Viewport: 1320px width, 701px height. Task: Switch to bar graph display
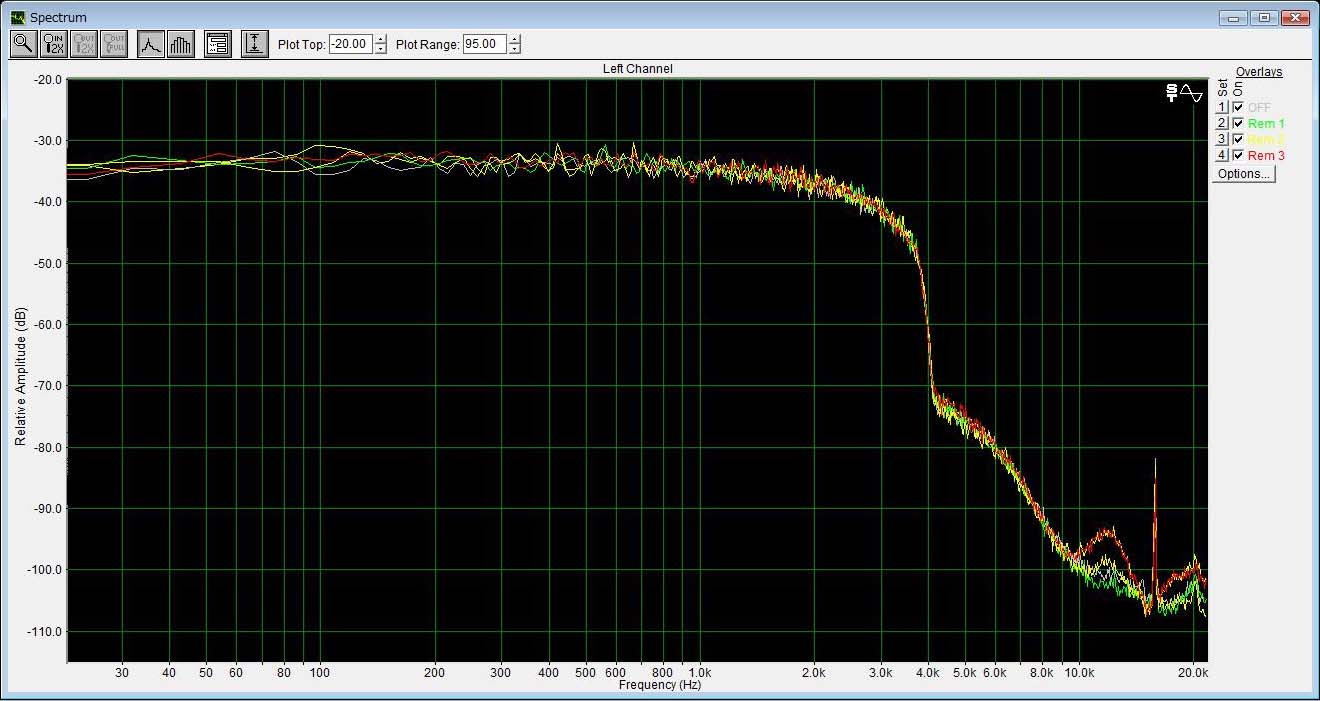(181, 44)
